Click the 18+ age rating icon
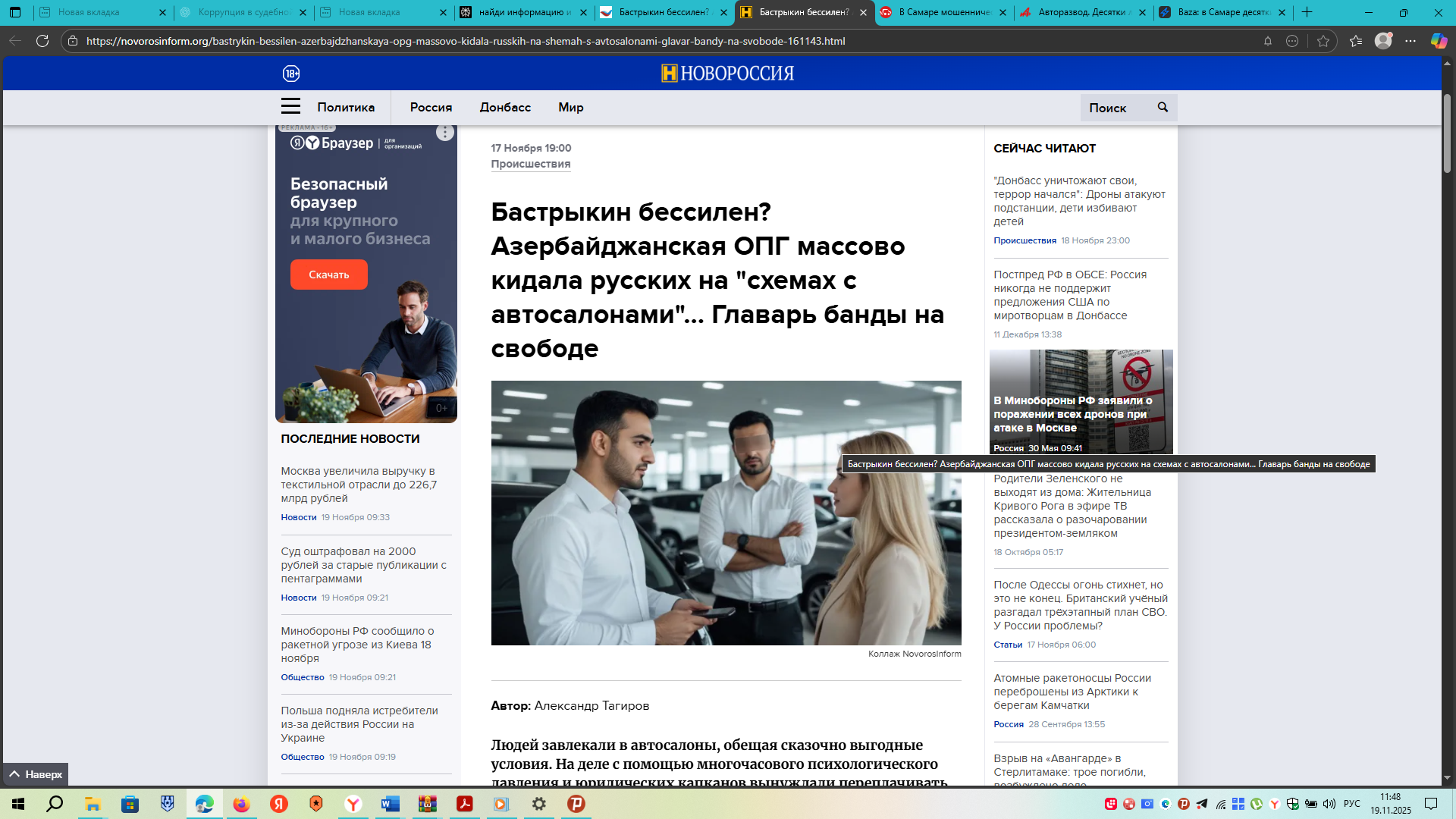The image size is (1456, 819). point(291,74)
